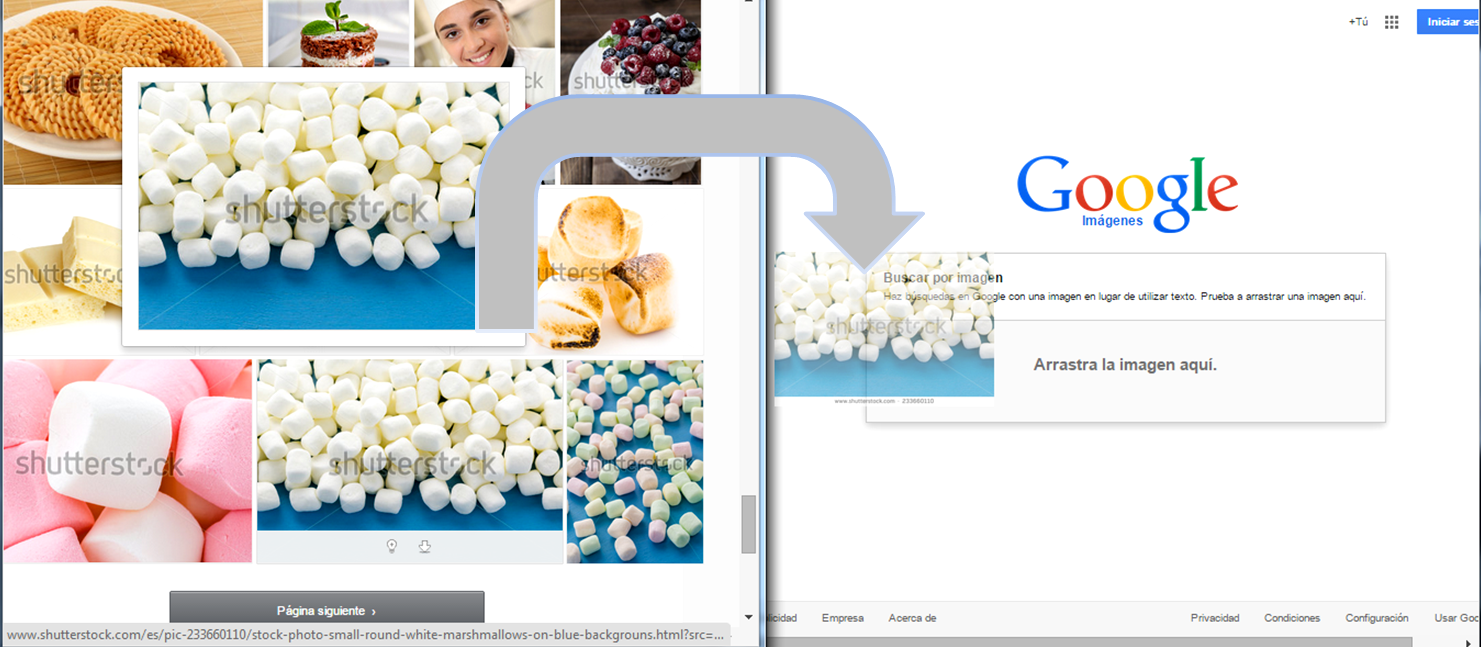Open the Google apps grid icon
This screenshot has width=1481, height=648.
click(1391, 22)
